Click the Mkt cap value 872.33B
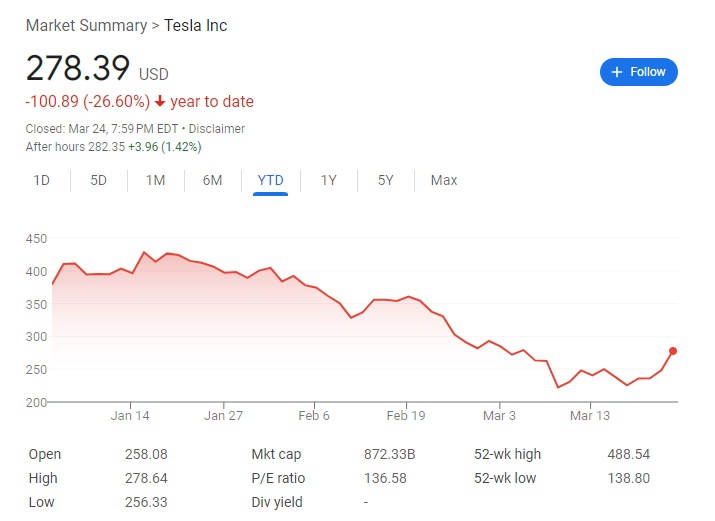The image size is (715, 521). click(x=389, y=454)
